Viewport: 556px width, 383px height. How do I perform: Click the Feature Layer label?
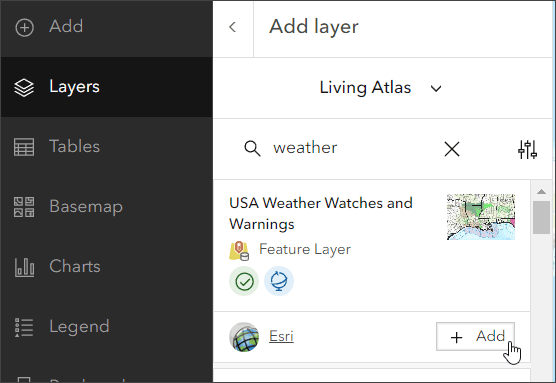[x=305, y=249]
